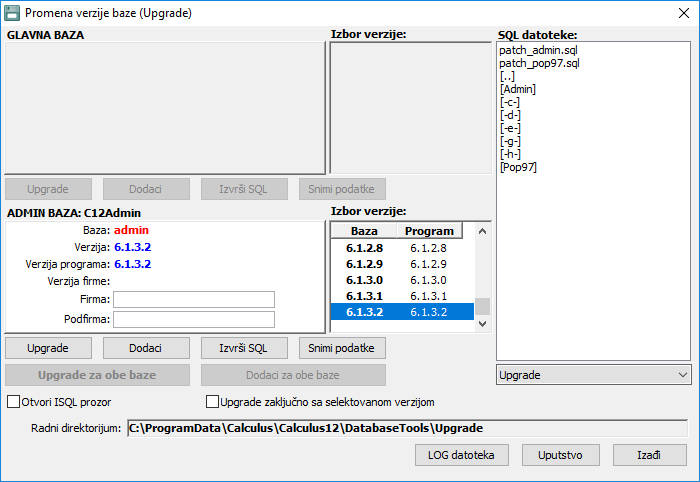Click into the Firma text field

tap(193, 300)
